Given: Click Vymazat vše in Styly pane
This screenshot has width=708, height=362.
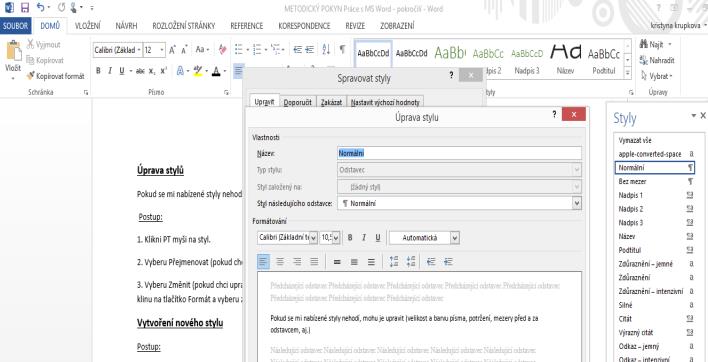Looking at the screenshot, I should click(x=654, y=140).
